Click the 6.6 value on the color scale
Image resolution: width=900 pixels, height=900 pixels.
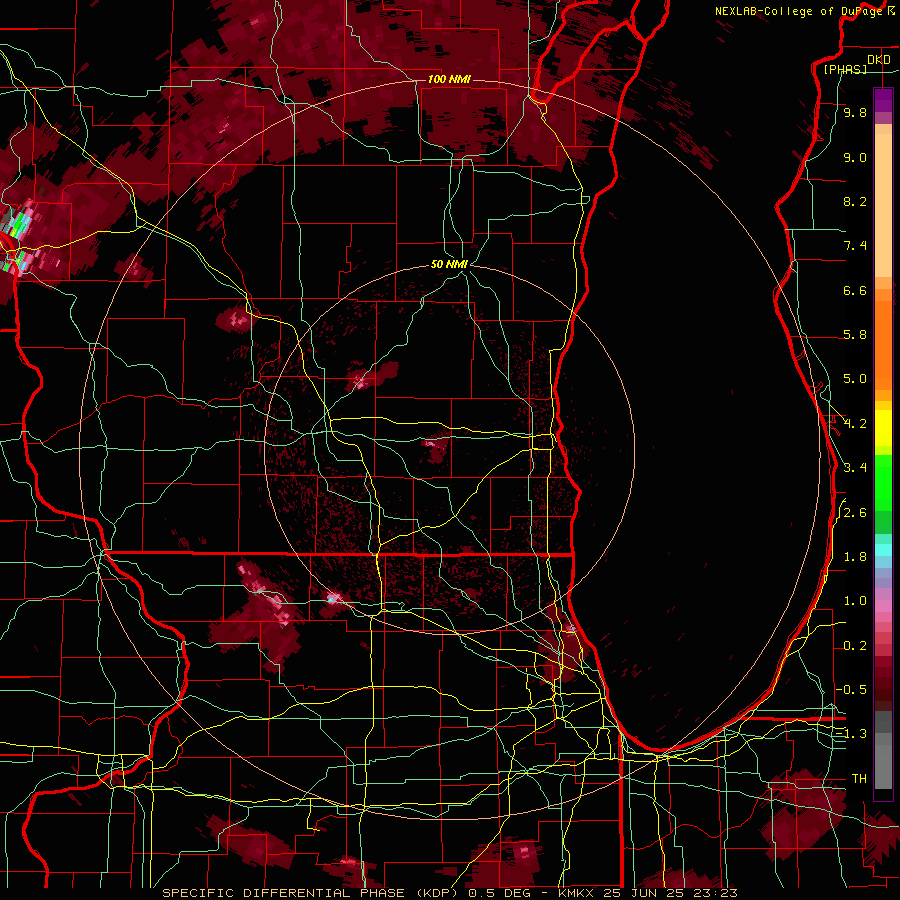[855, 290]
